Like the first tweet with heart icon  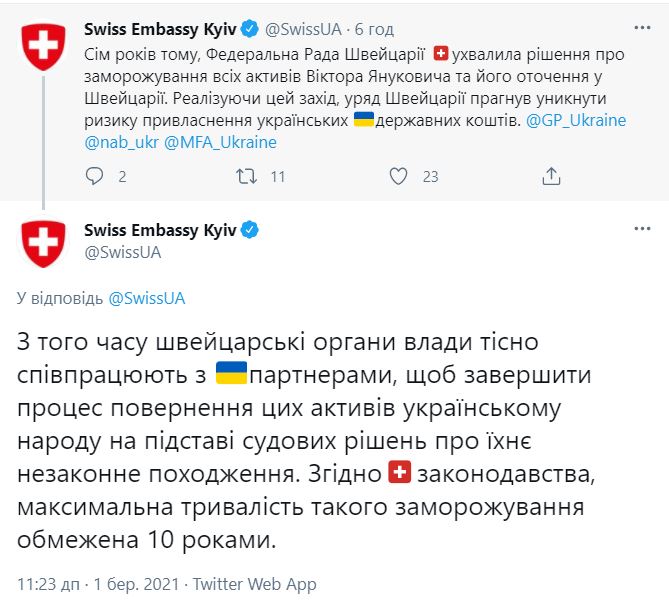tap(398, 177)
